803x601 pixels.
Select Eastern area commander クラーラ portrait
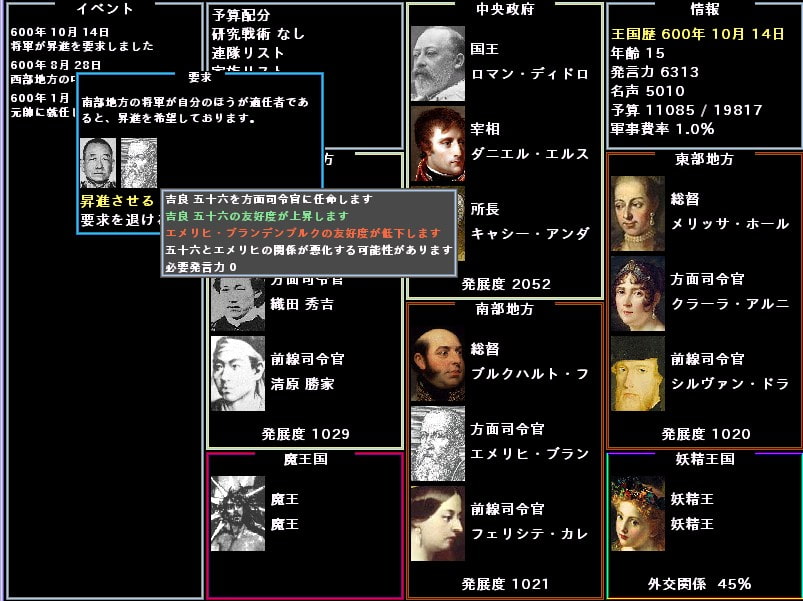coord(638,293)
